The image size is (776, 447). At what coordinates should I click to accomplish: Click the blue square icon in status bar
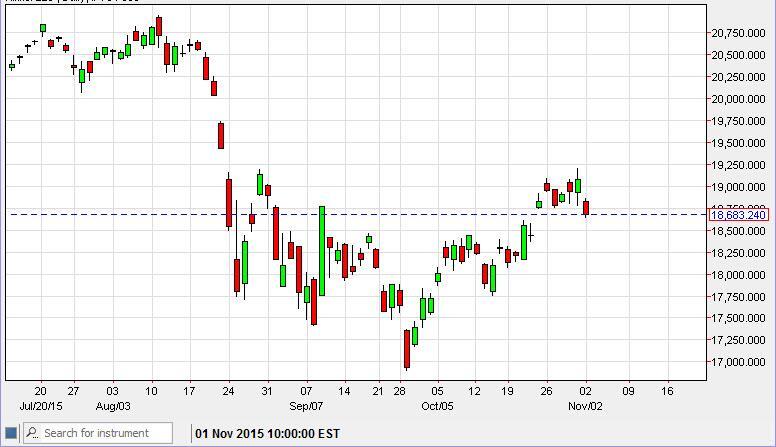coord(11,433)
